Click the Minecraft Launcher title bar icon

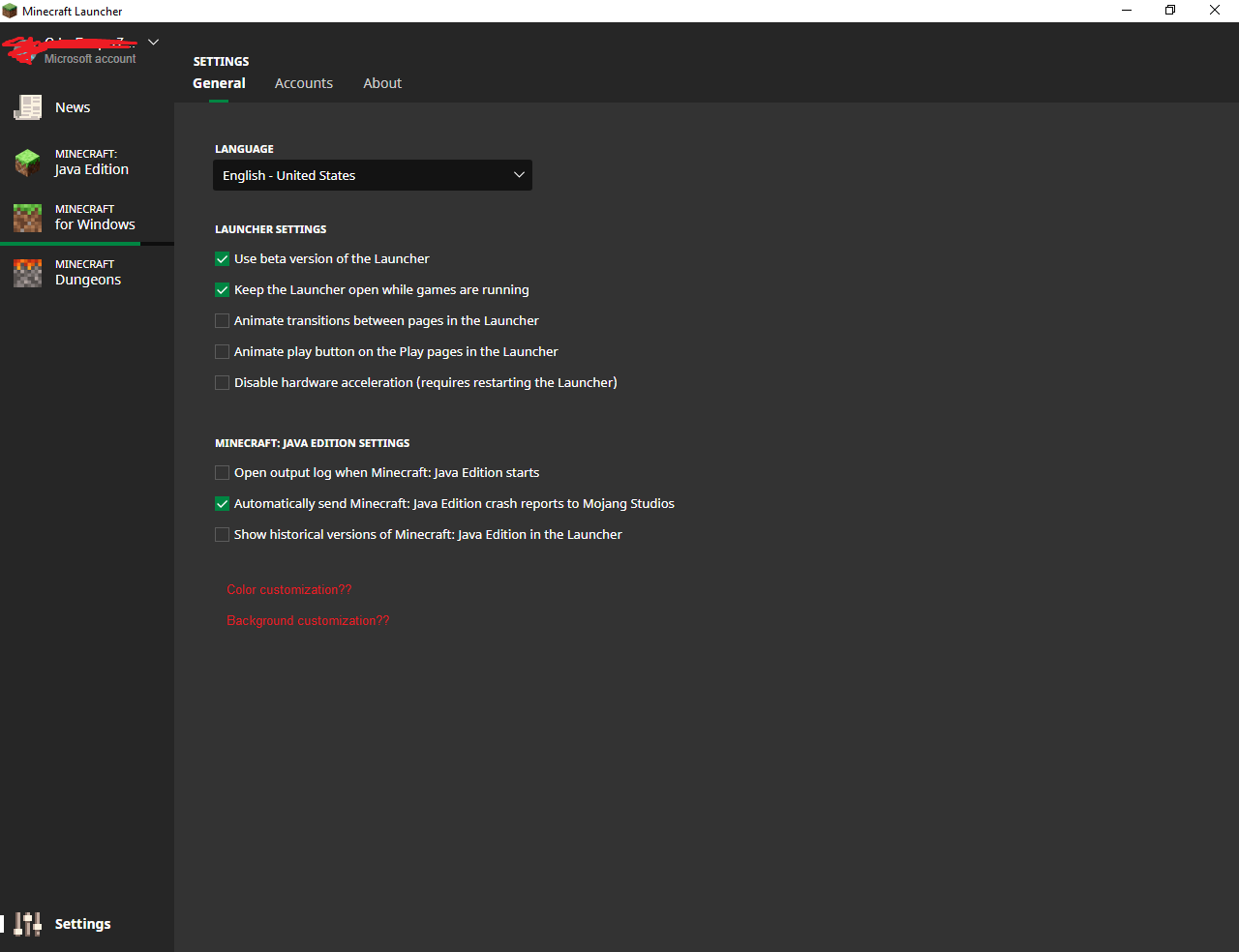tap(10, 11)
